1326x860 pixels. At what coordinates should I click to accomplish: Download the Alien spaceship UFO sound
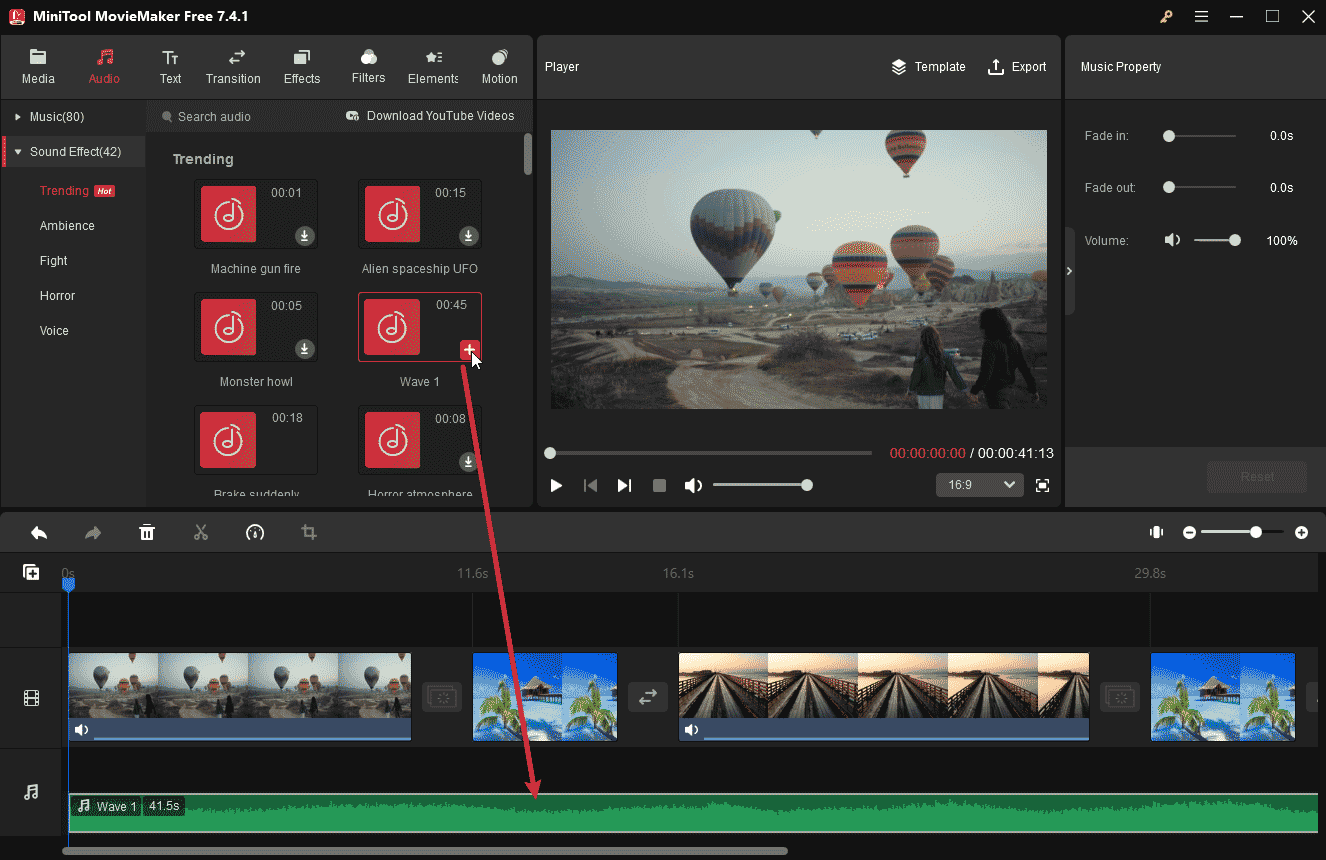[468, 236]
